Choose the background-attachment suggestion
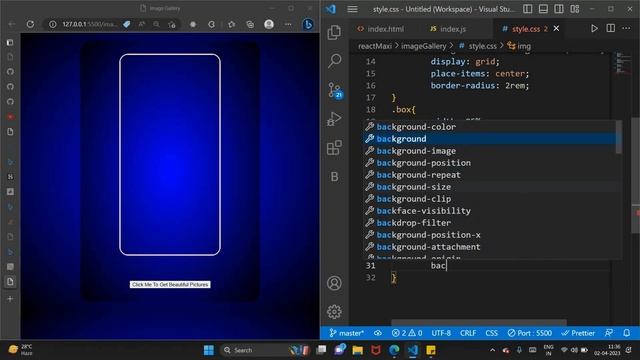The image size is (640, 360). tap(490, 247)
